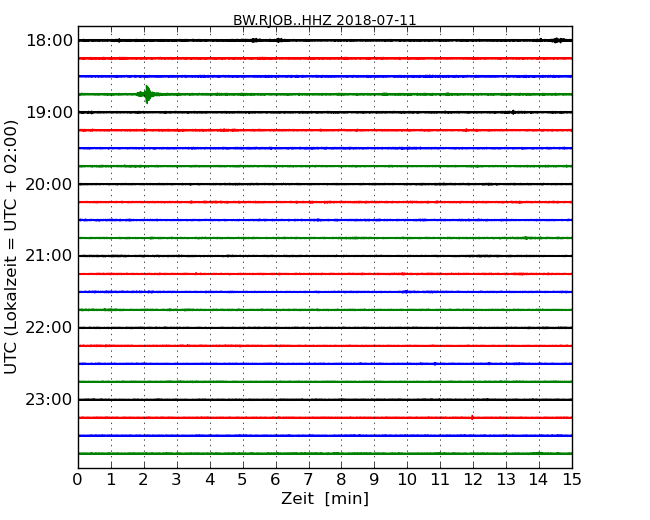Click the x-axis tick label 11

point(440,479)
